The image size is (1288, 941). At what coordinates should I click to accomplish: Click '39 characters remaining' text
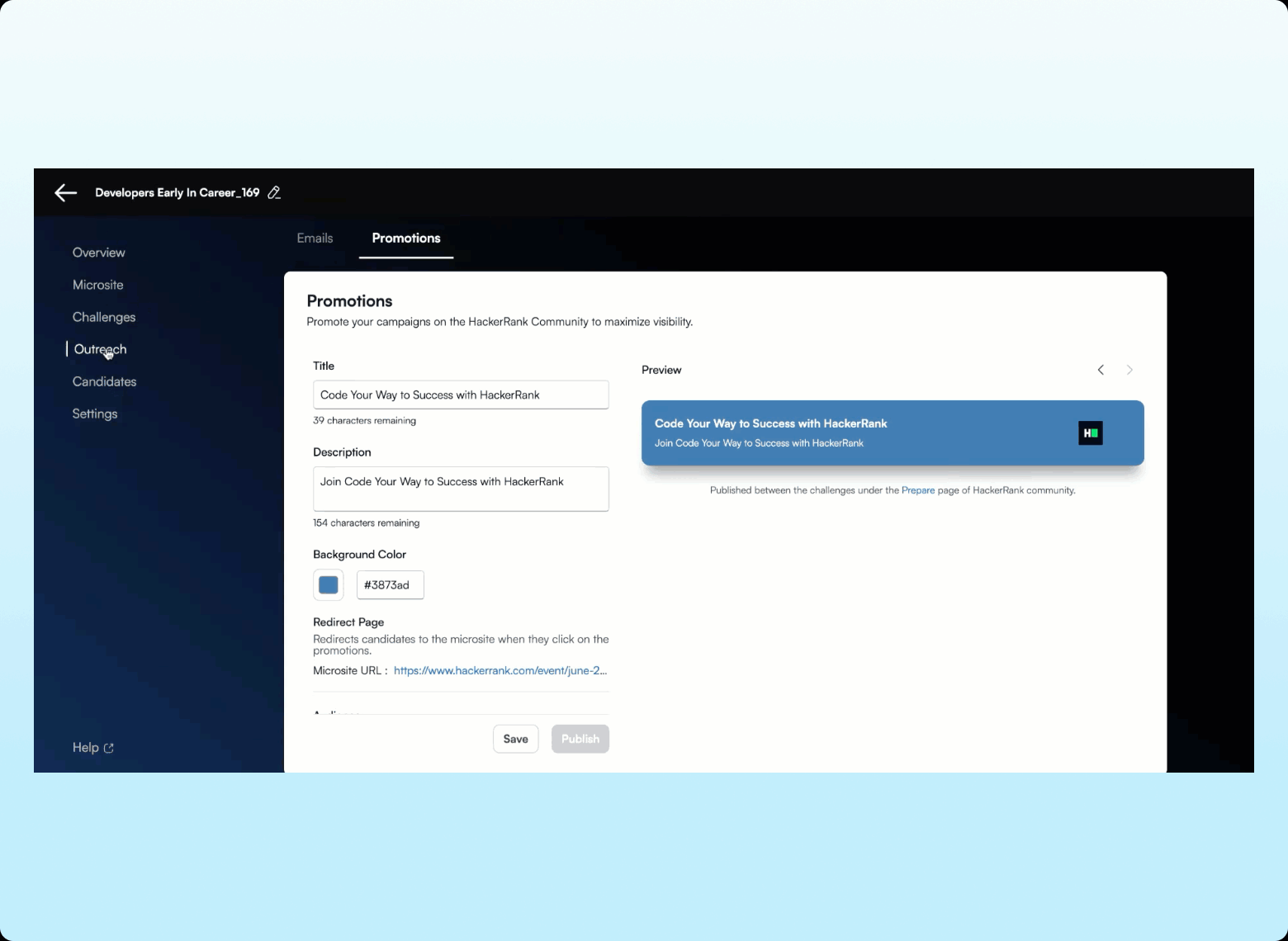click(364, 420)
